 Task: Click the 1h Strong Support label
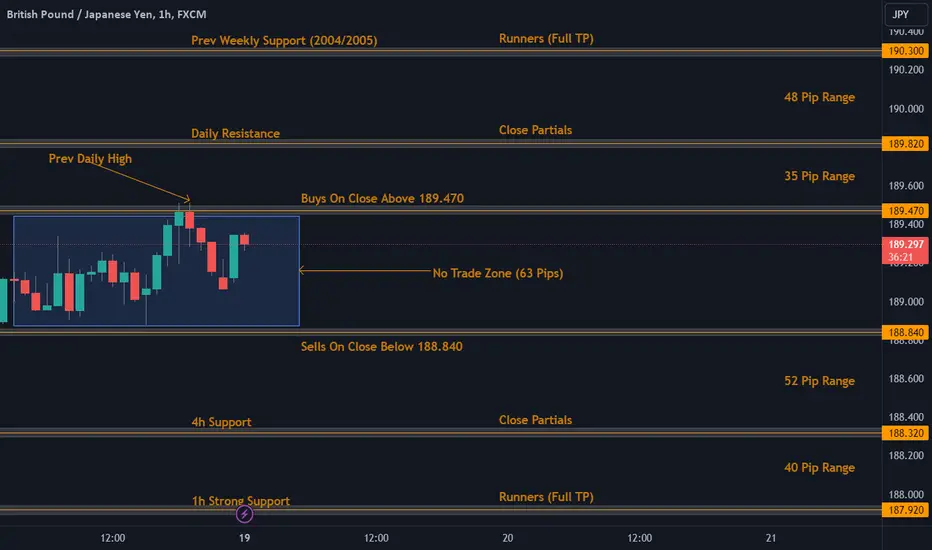(x=240, y=501)
